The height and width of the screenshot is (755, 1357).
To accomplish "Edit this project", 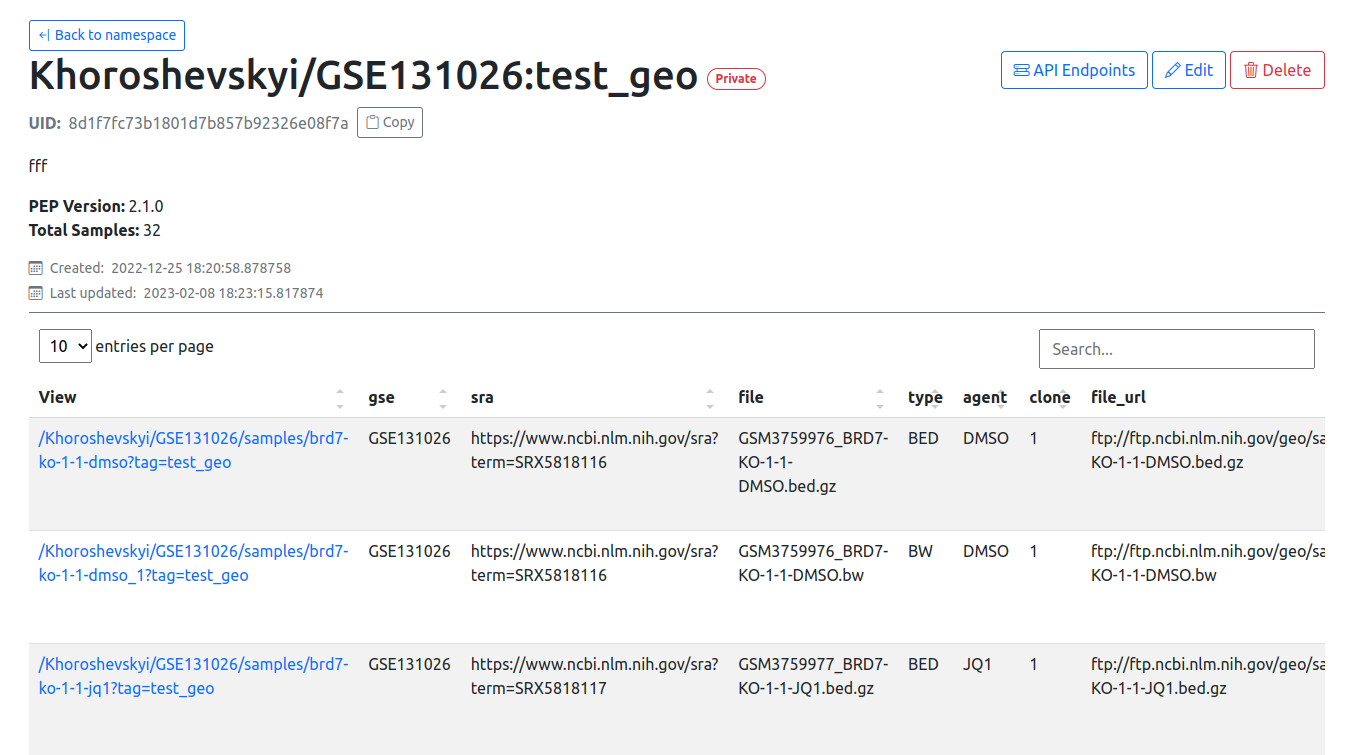I will click(x=1189, y=70).
